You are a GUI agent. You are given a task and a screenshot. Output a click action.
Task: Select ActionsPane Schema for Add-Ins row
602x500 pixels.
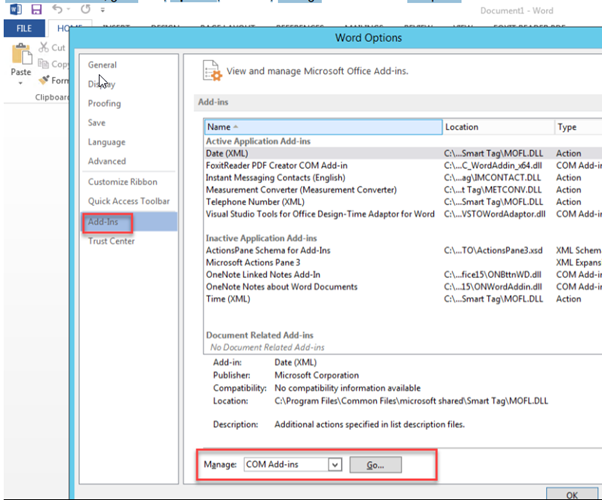coord(403,250)
